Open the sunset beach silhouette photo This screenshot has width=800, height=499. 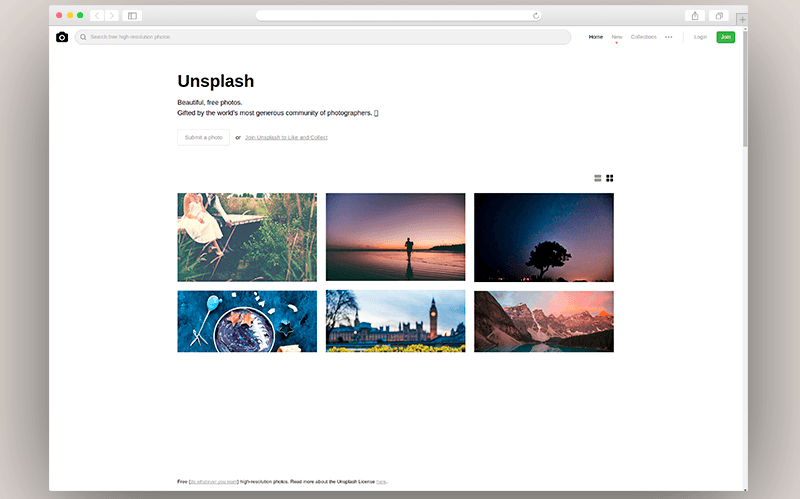coord(395,237)
